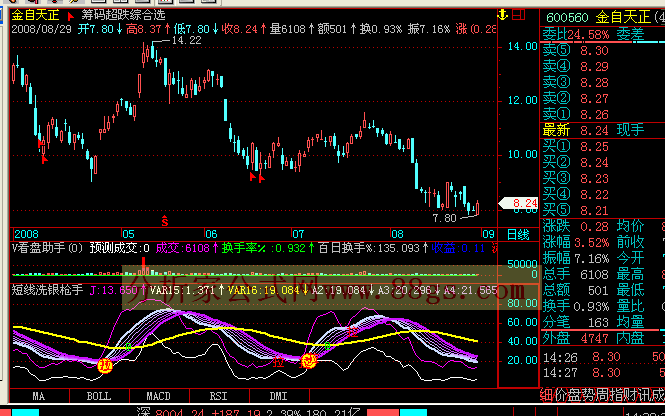Switch to the MA indicator tab
665x416 pixels.
(x=39, y=396)
